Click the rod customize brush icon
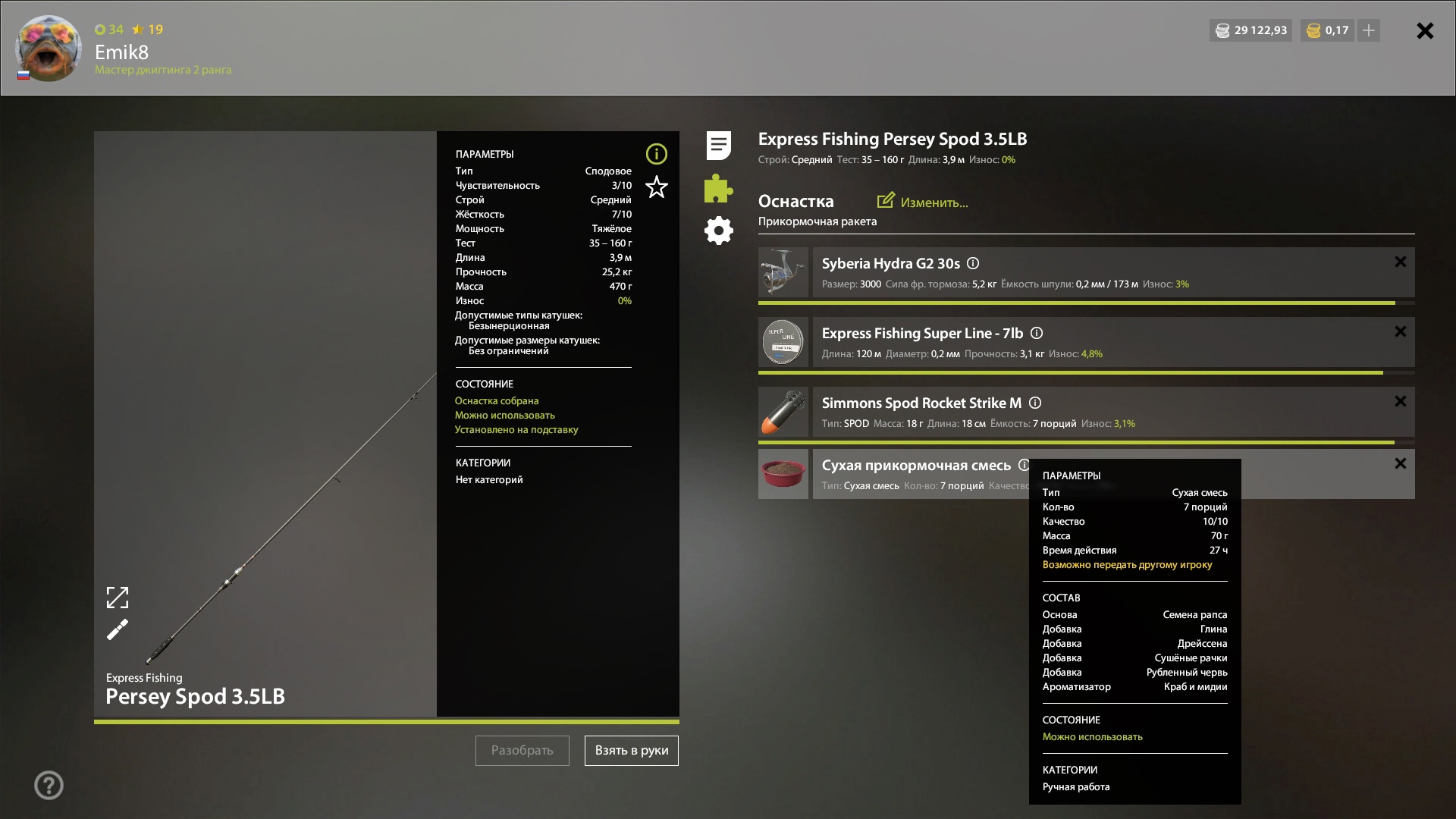 click(x=118, y=629)
